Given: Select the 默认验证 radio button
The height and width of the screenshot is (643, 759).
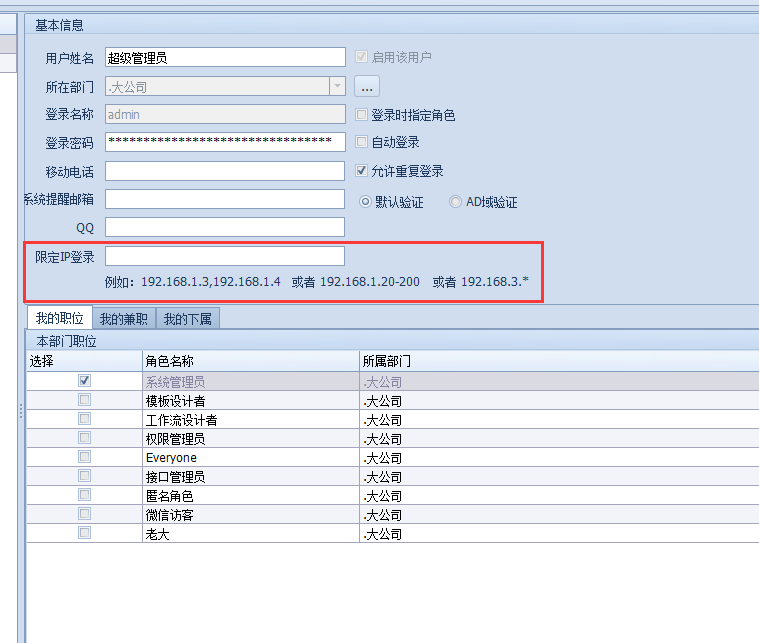Looking at the screenshot, I should coord(365,202).
